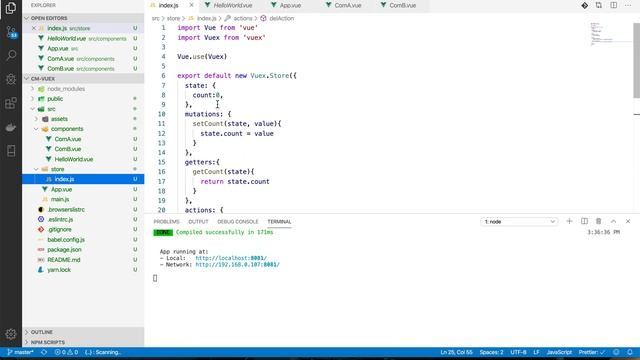Expand the Outline section
The image size is (640, 360).
pyautogui.click(x=83, y=332)
